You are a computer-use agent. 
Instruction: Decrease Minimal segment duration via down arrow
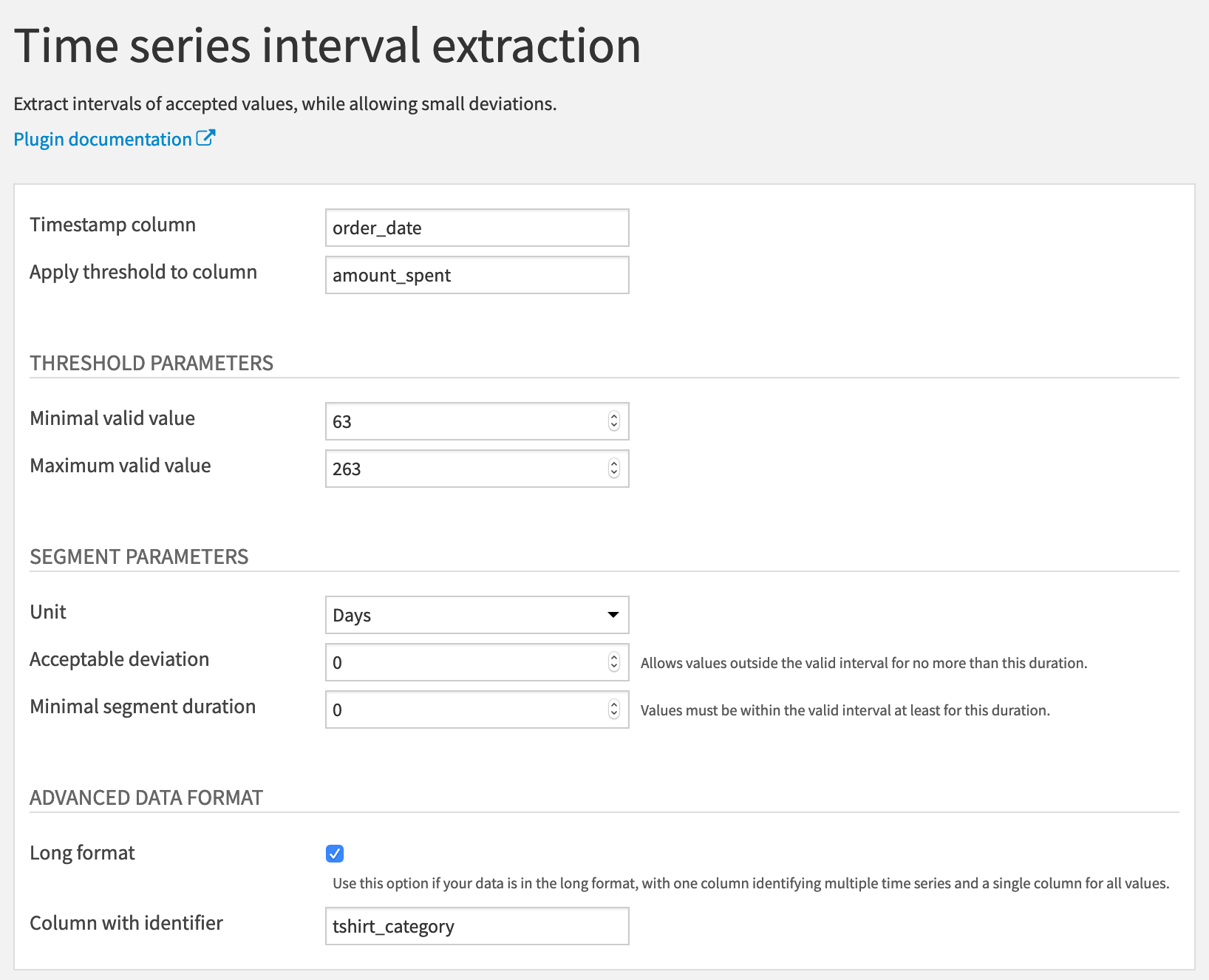(x=614, y=714)
